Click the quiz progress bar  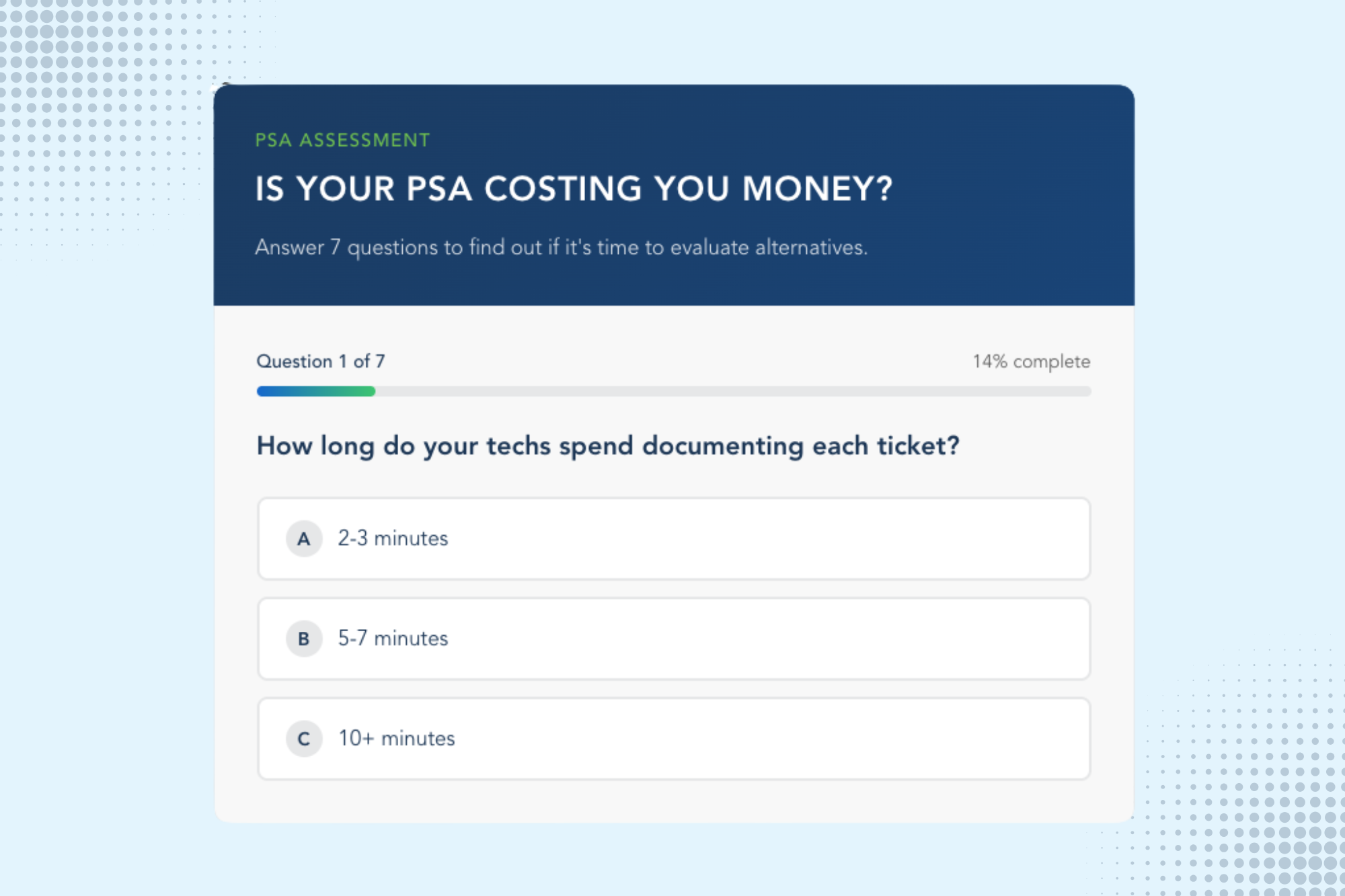pos(672,391)
